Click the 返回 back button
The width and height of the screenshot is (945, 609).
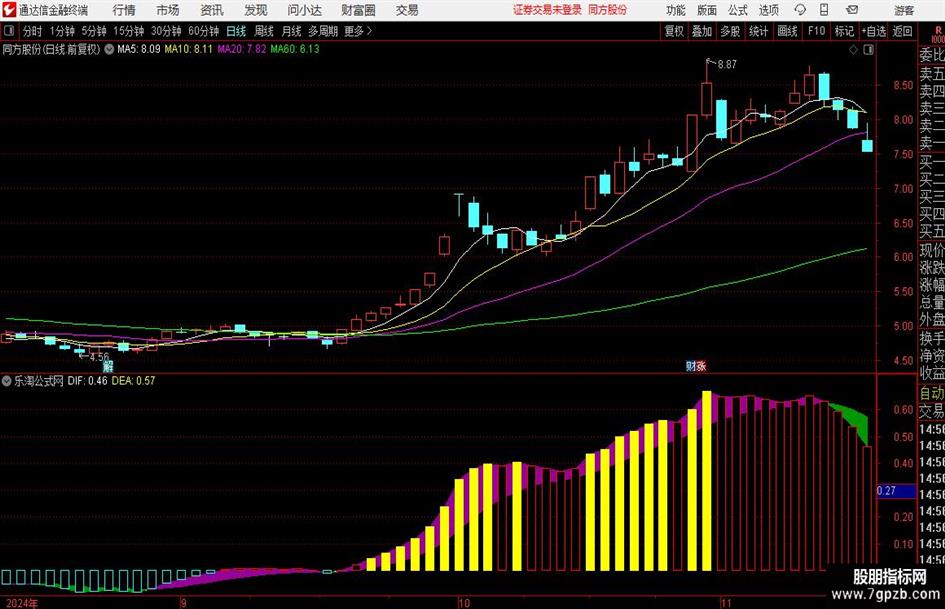(x=902, y=31)
